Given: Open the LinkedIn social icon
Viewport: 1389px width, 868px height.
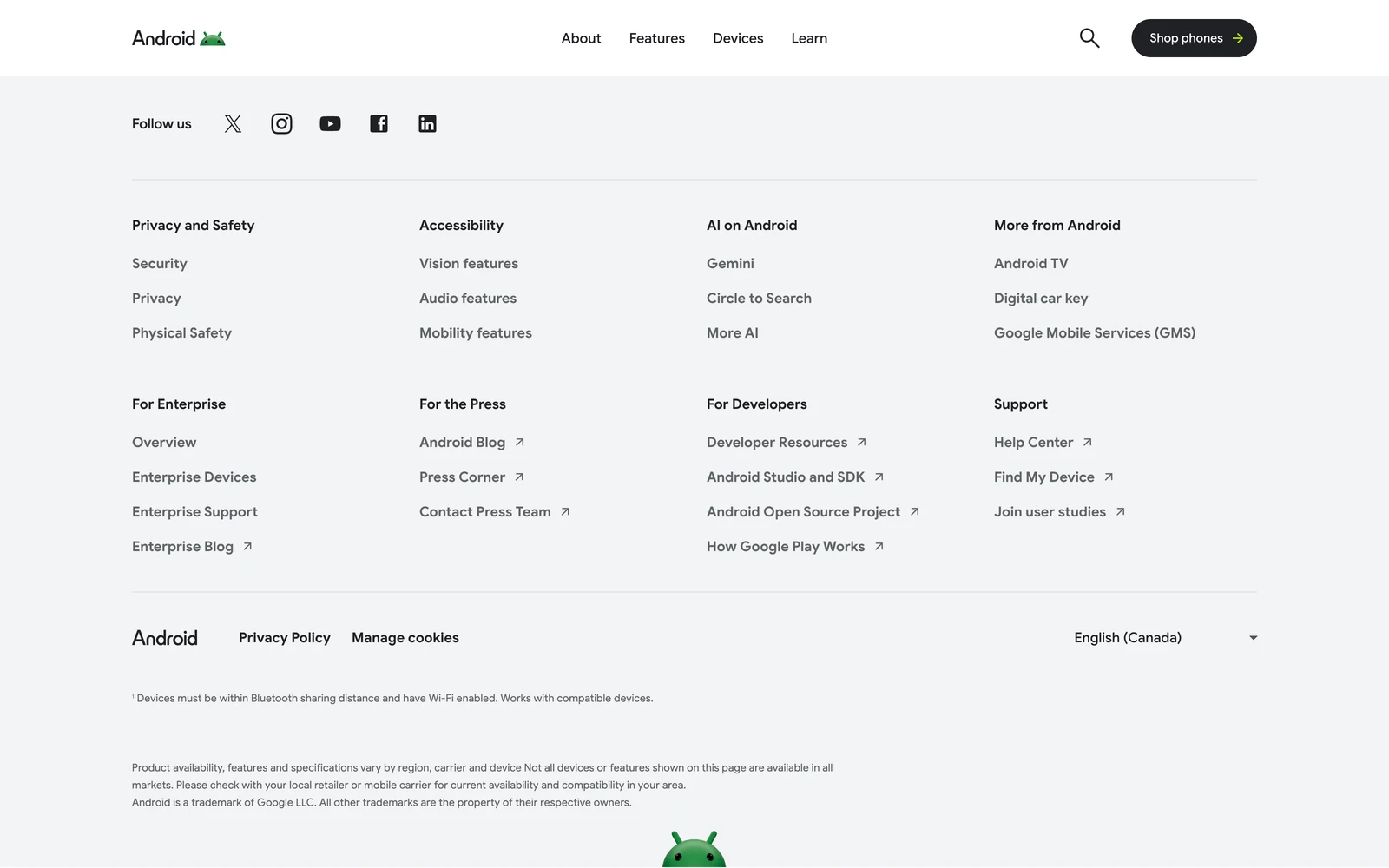Looking at the screenshot, I should point(427,124).
